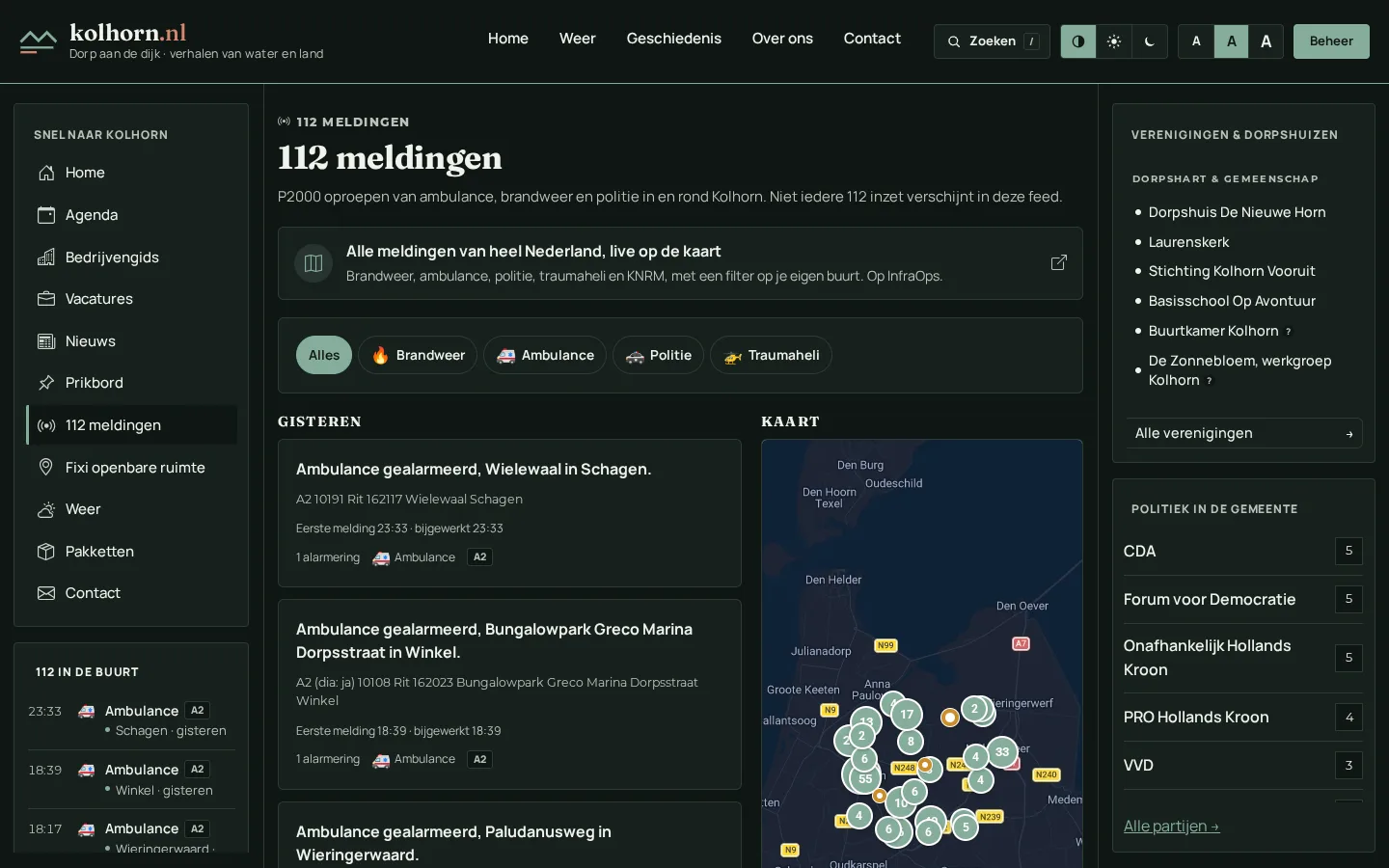
Task: Open the CDA party row
Action: 1243,551
